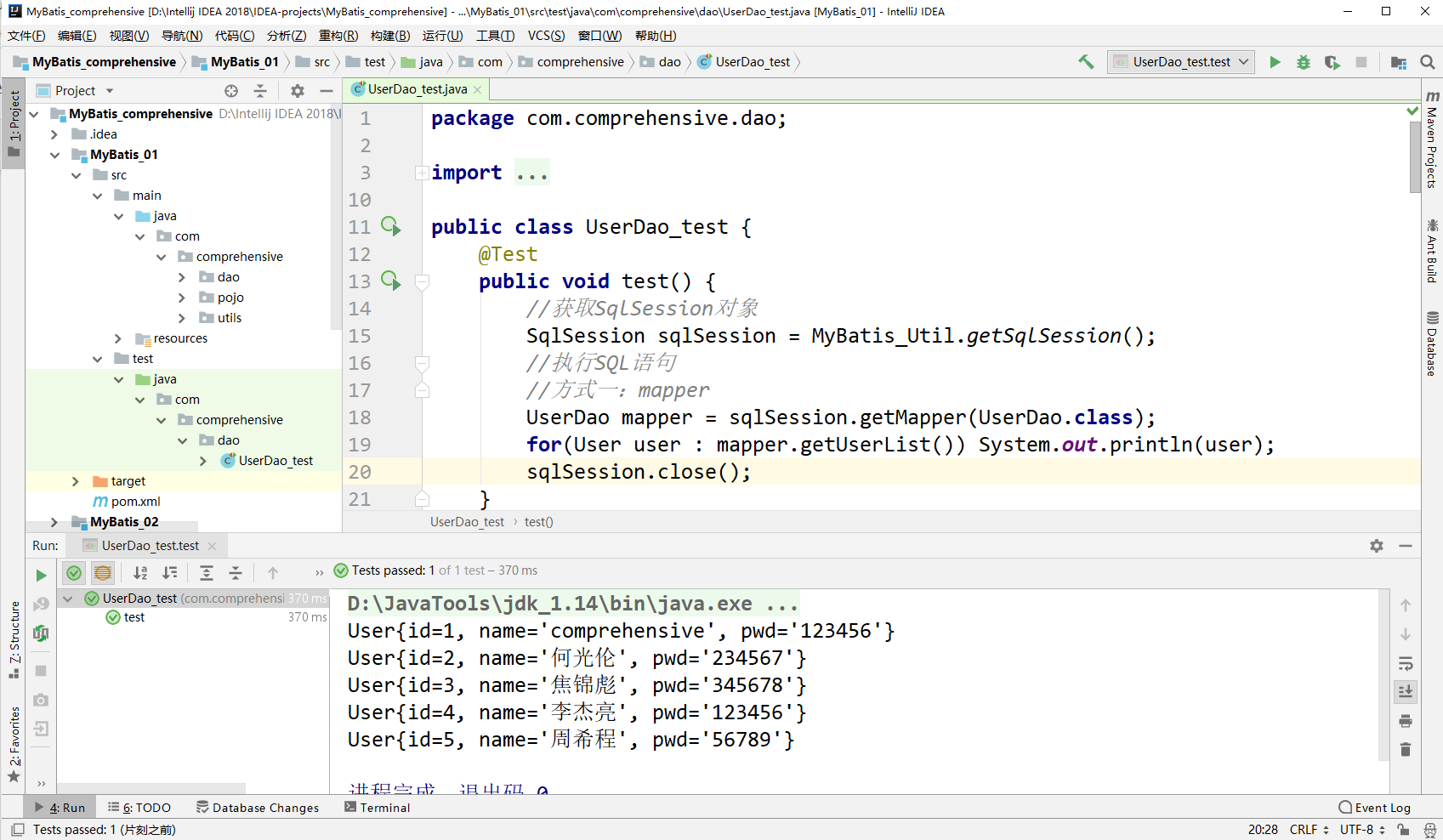Open the Database side panel
The width and height of the screenshot is (1443, 840).
tap(1432, 343)
